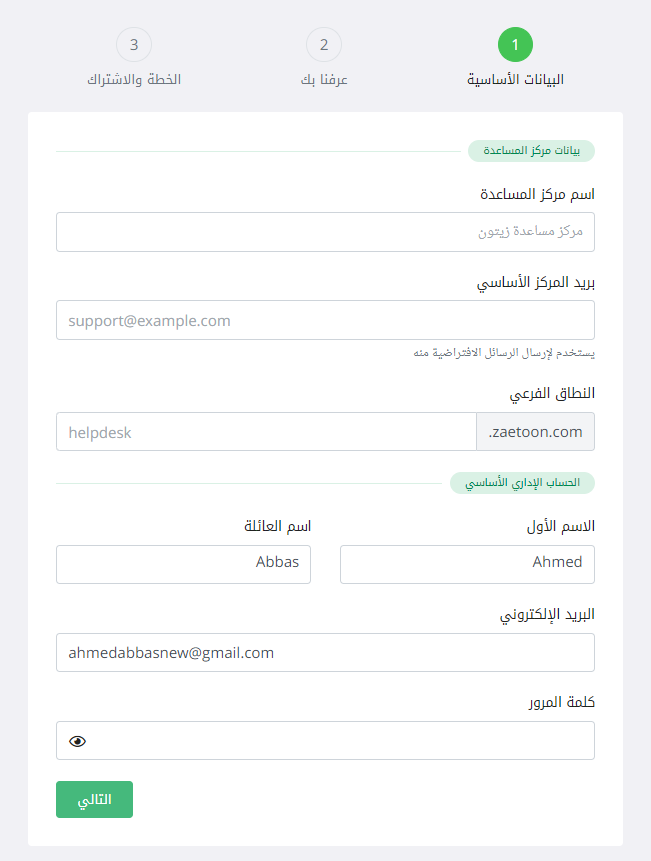This screenshot has width=651, height=861.
Task: Click the البيانات الأساسية step label
Action: pyautogui.click(x=515, y=79)
